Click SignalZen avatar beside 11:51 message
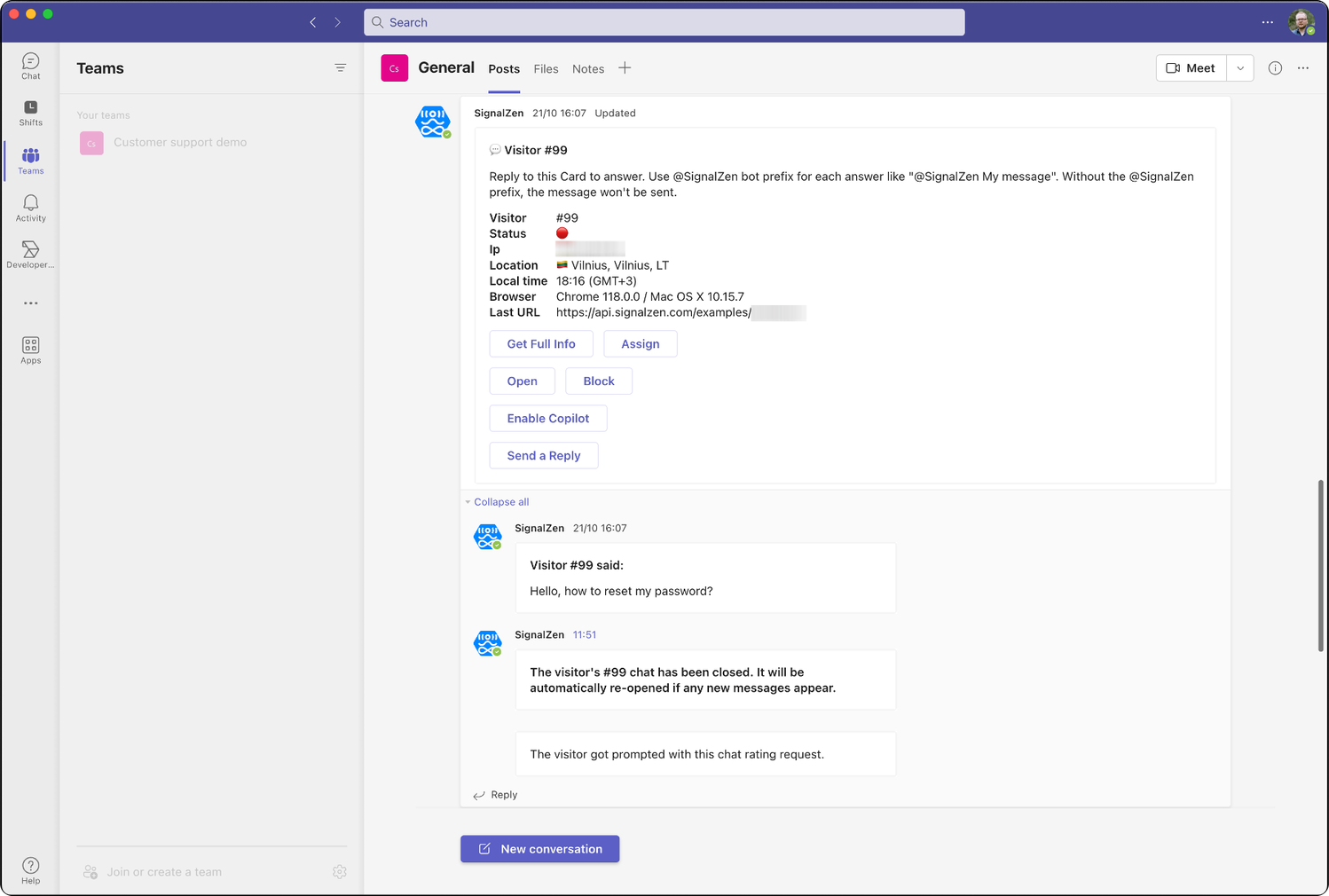 (488, 643)
